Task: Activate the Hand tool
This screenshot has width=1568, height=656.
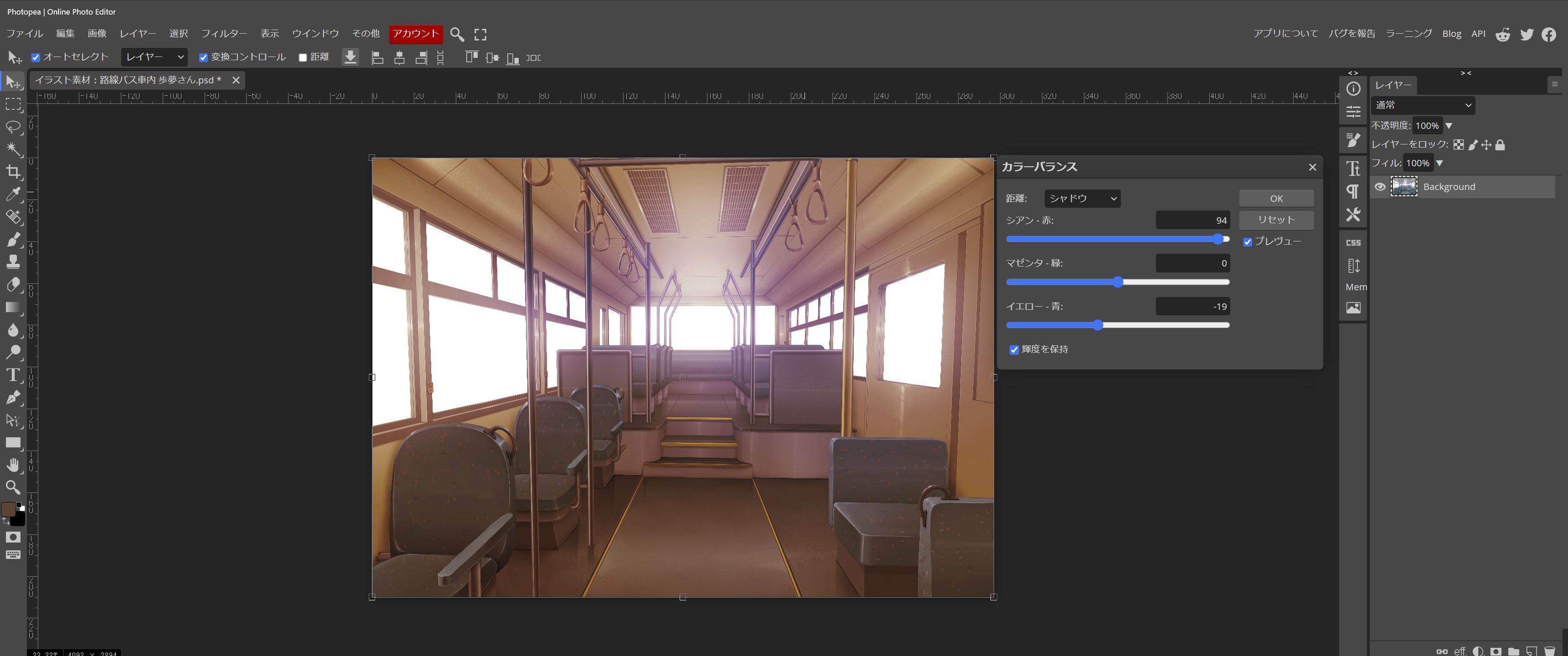Action: (x=13, y=465)
